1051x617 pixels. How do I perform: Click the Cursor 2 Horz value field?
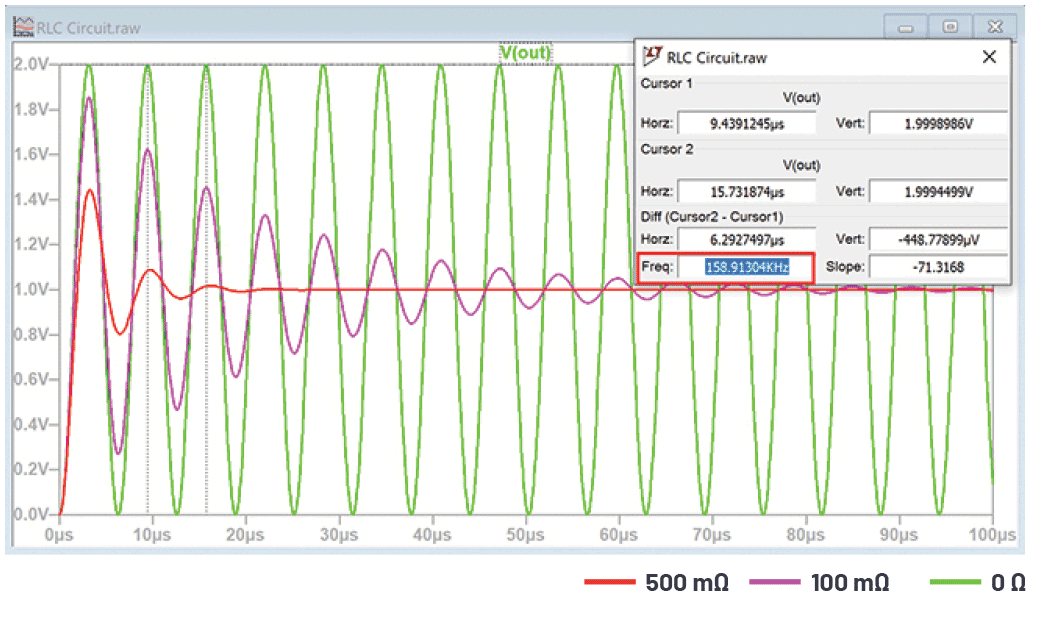pos(747,192)
